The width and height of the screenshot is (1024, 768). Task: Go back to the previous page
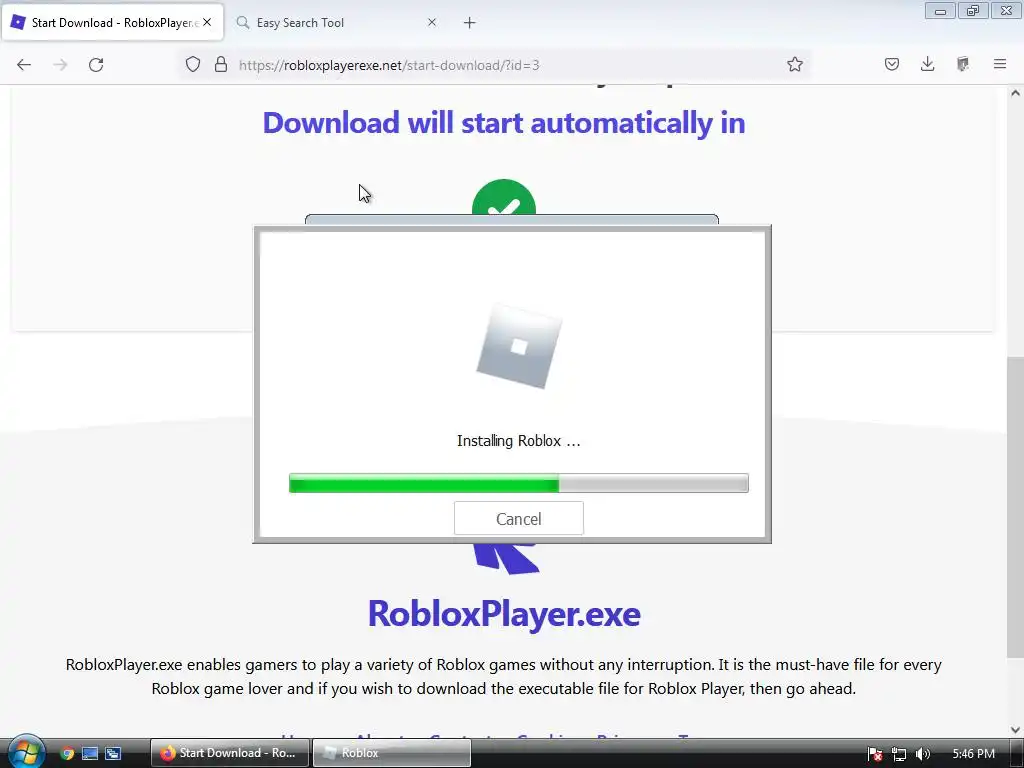(x=24, y=65)
